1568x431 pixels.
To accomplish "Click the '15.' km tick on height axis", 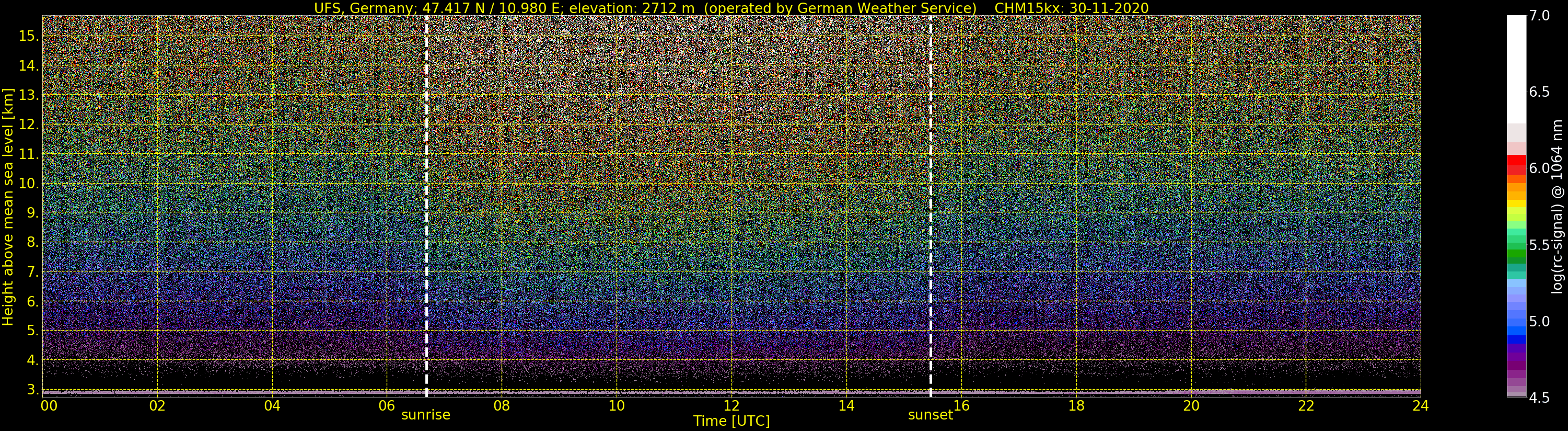I will click(x=29, y=36).
